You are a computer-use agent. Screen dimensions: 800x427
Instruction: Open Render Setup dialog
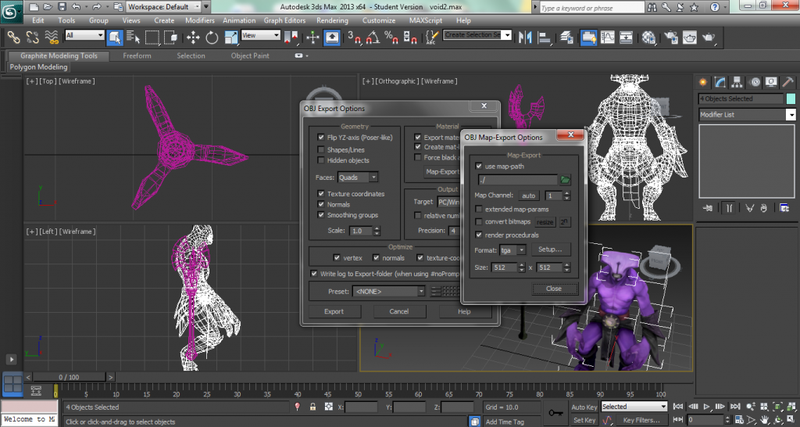click(671, 37)
